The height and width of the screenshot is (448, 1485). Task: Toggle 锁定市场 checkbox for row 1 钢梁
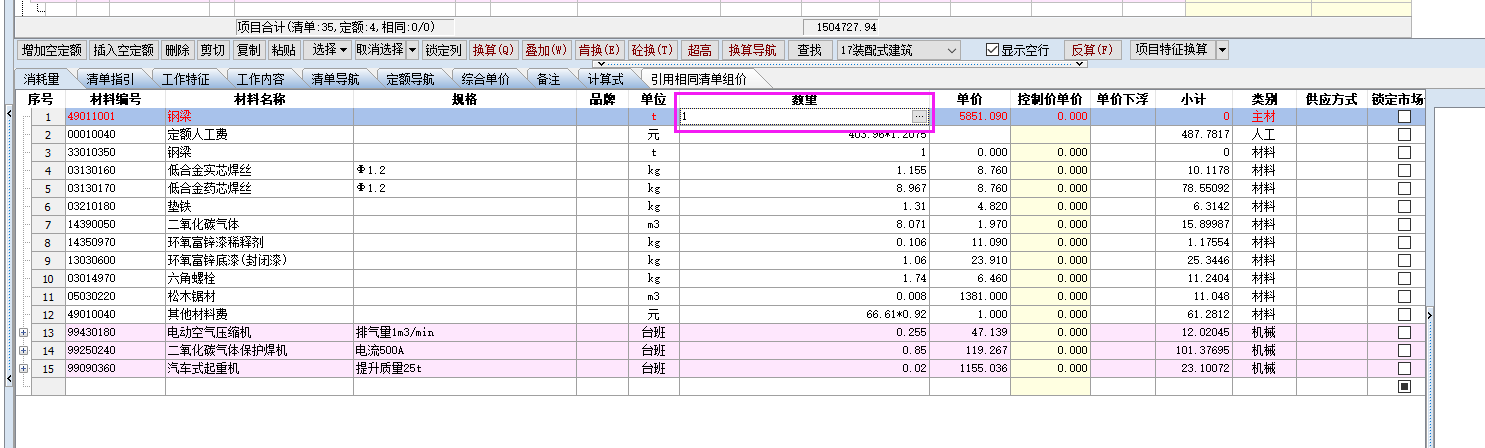click(x=1404, y=117)
